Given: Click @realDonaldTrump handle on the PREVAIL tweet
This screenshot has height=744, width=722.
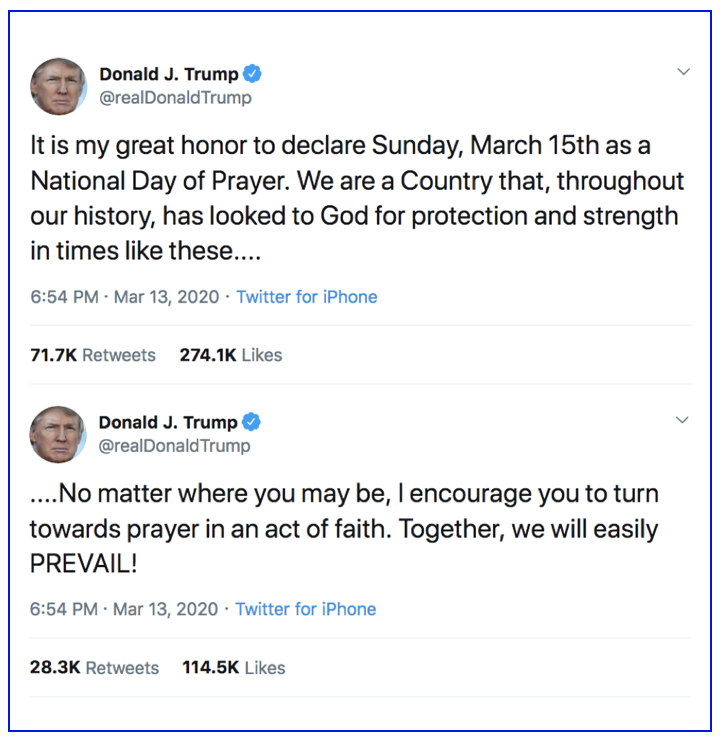Looking at the screenshot, I should (x=175, y=446).
